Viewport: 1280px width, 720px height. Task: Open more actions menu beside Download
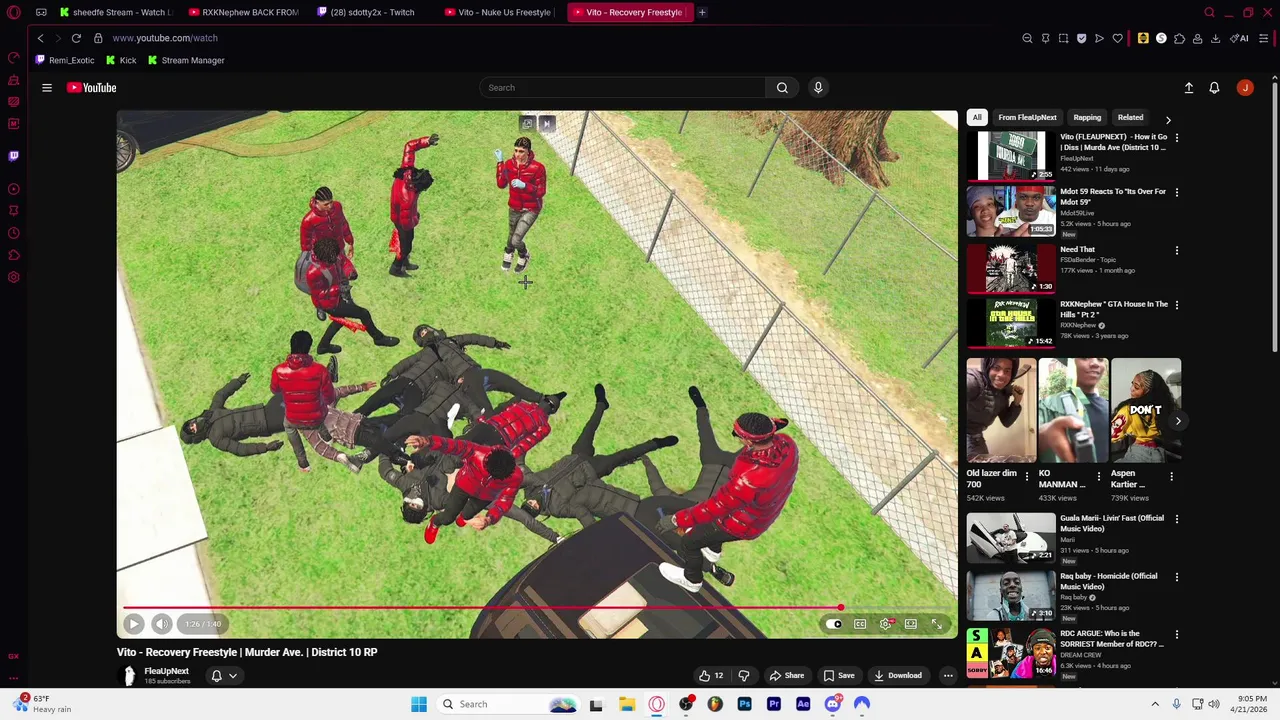[x=948, y=675]
